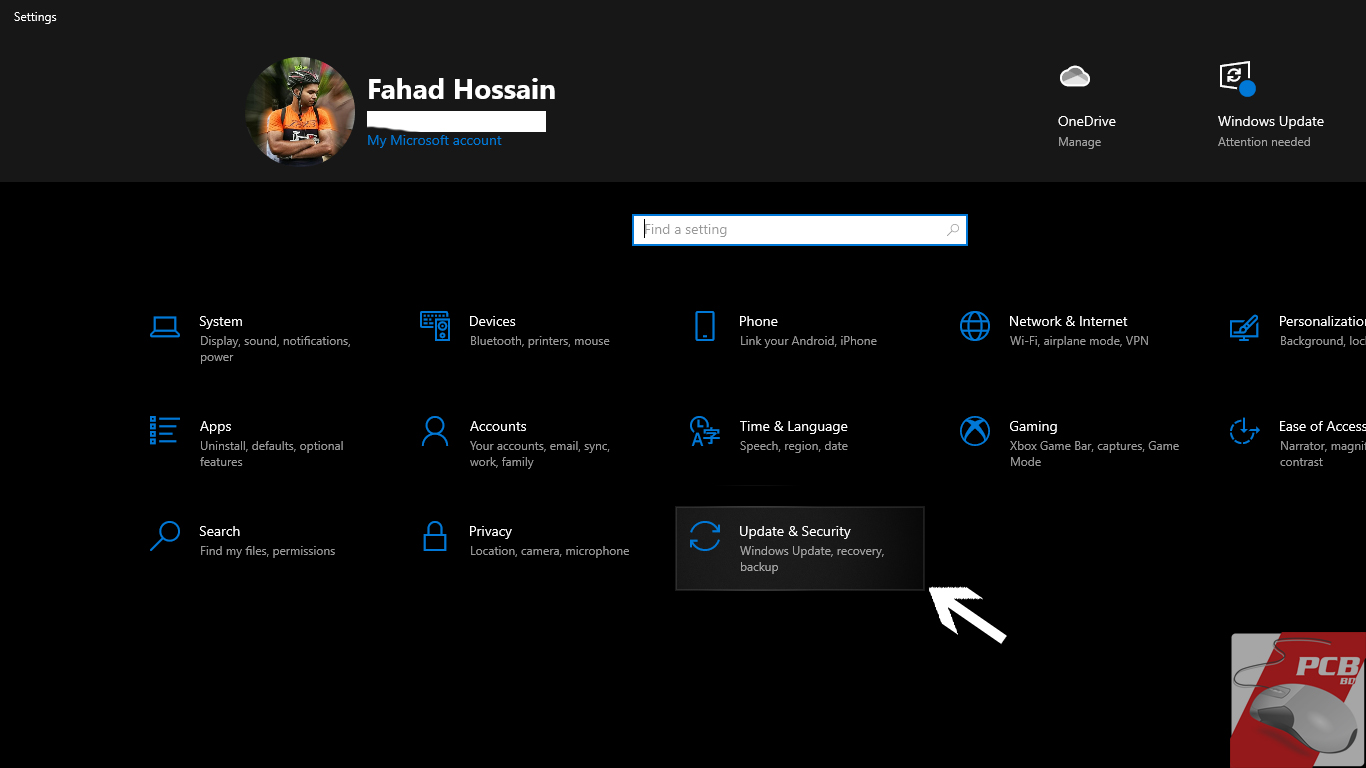Click the Privacy category title
The width and height of the screenshot is (1366, 768).
490,531
